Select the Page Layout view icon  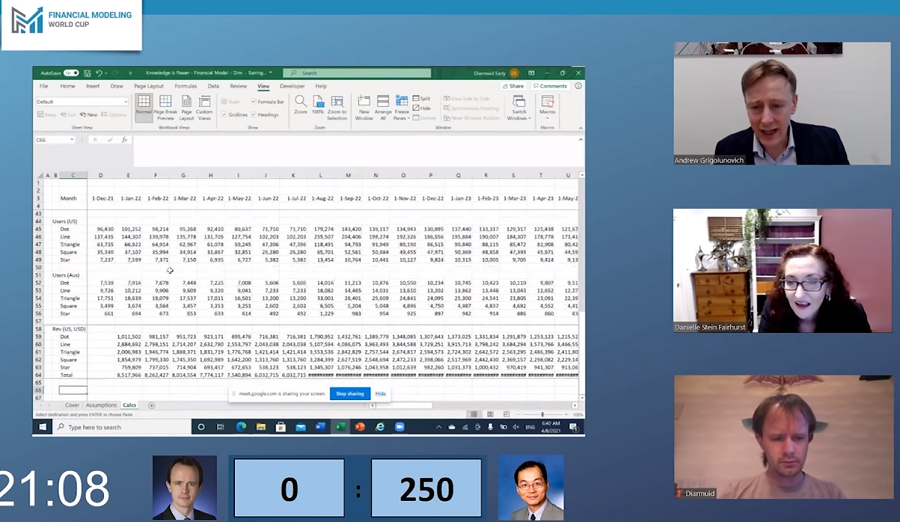click(185, 107)
